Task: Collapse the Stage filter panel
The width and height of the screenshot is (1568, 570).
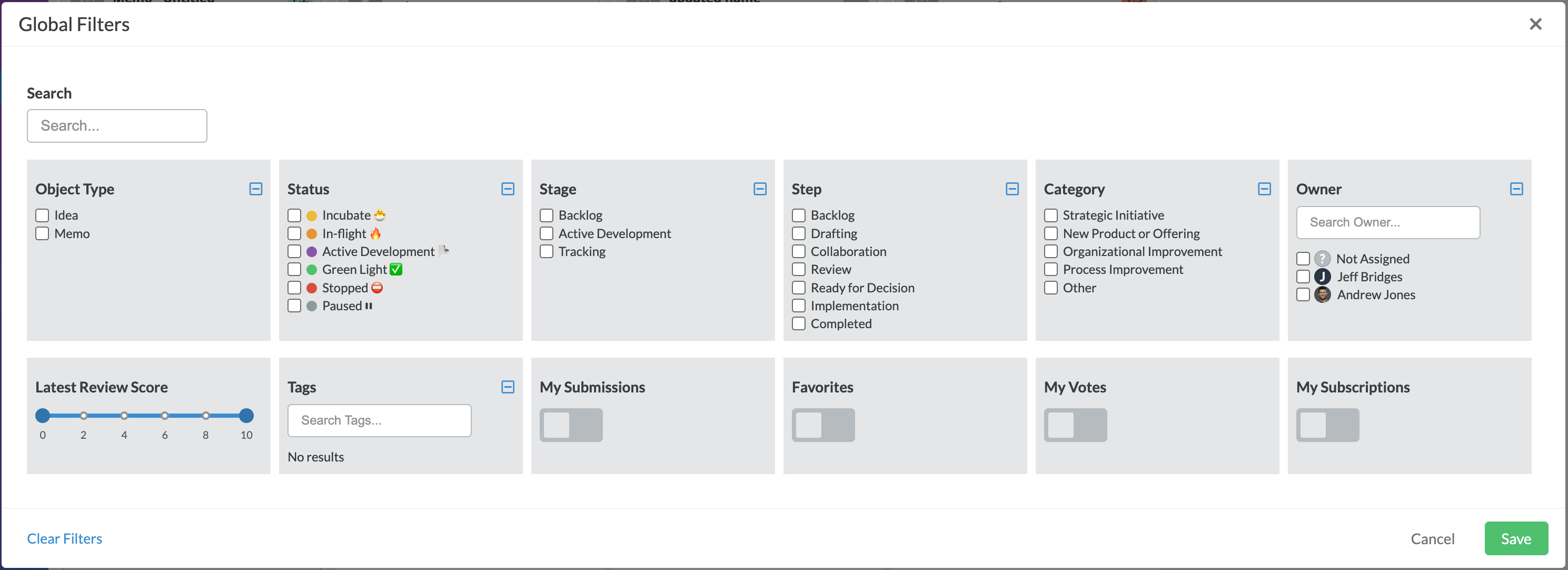Action: click(760, 189)
